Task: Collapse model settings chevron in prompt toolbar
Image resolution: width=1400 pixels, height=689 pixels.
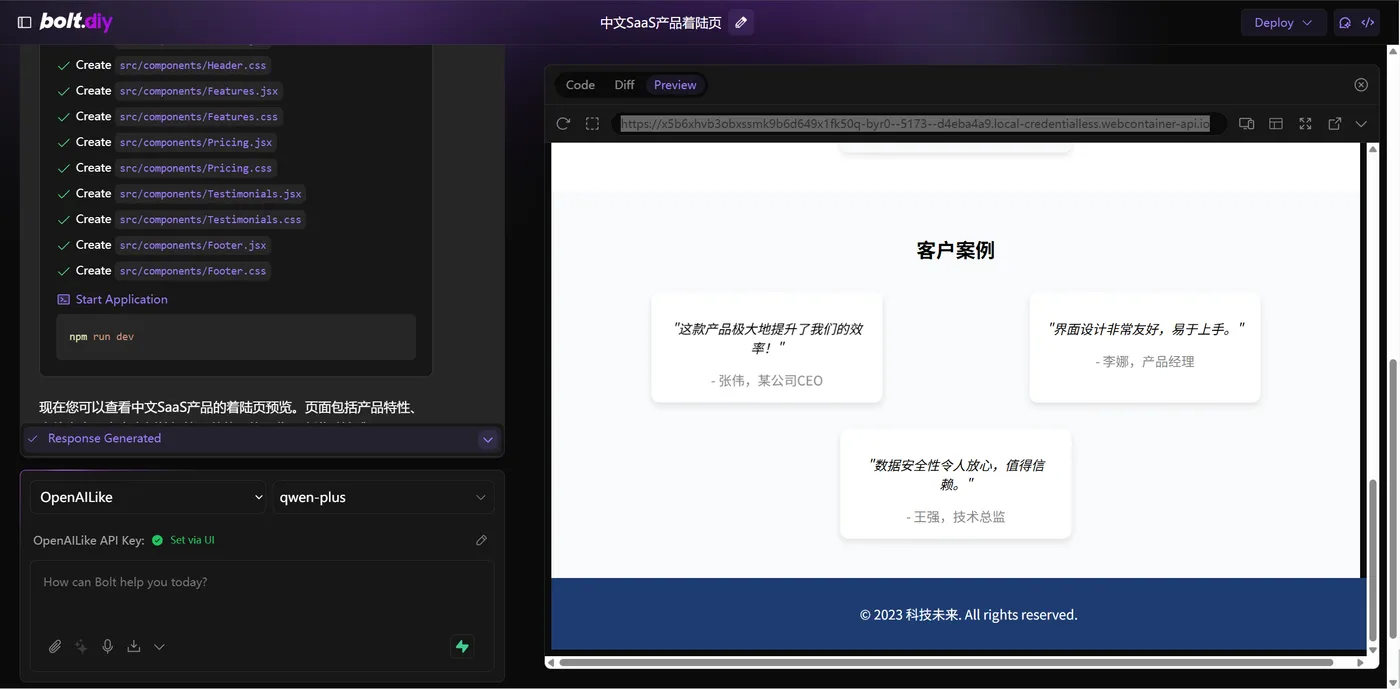Action: point(159,646)
